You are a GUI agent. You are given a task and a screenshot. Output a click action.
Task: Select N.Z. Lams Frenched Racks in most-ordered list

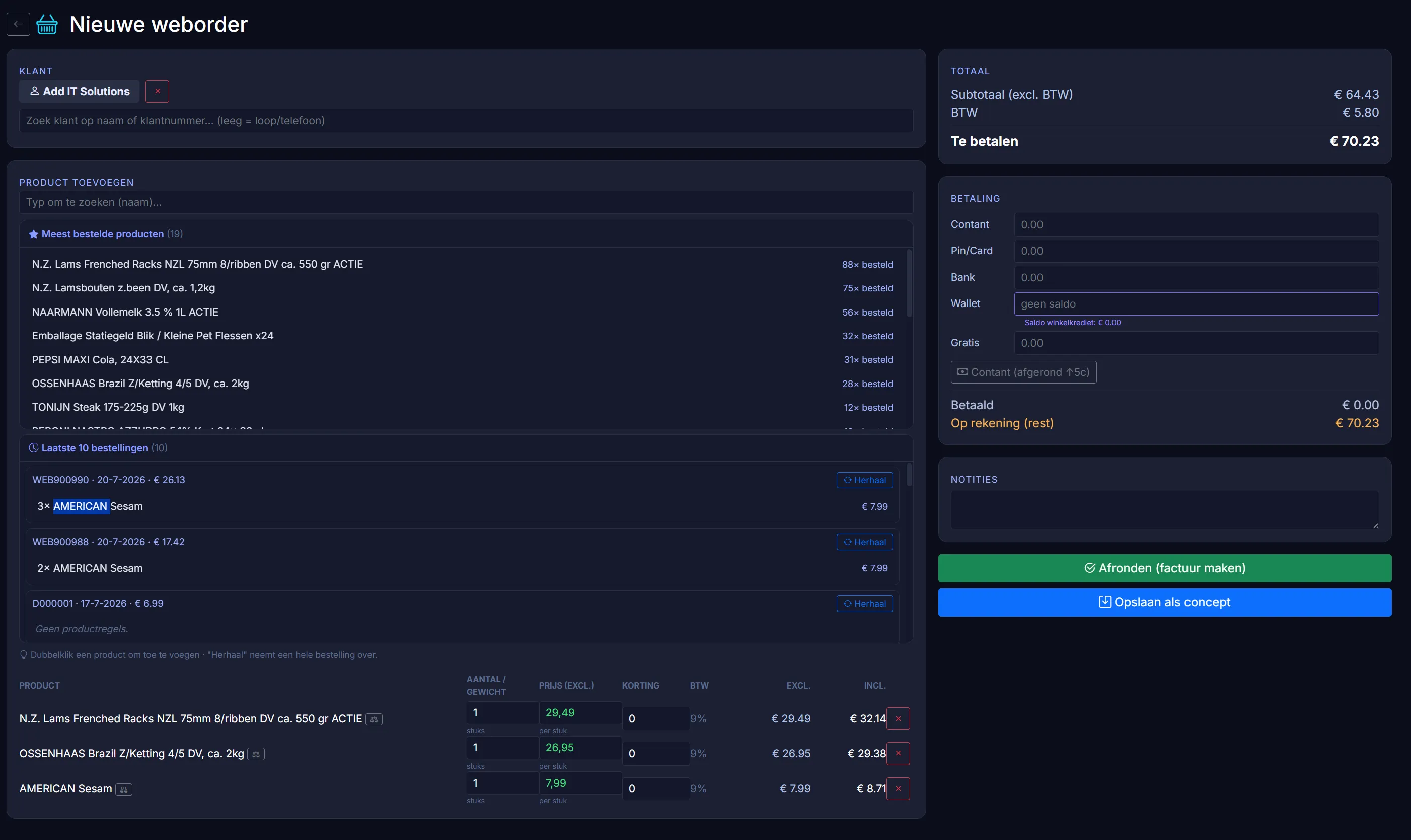[463, 264]
